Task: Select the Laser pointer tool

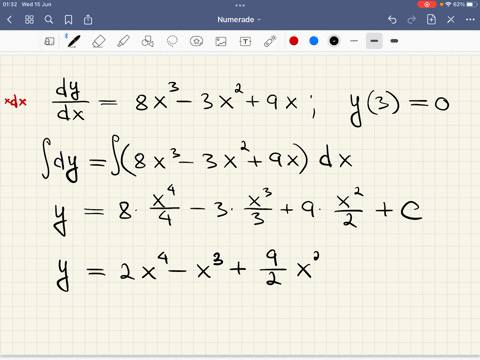Action: [270, 41]
